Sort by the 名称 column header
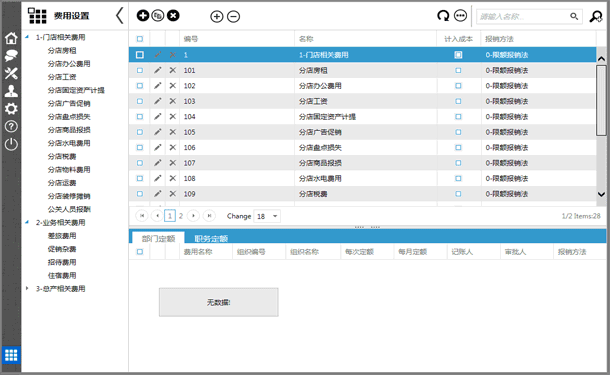Viewport: 610px width, 375px height. tap(306, 39)
